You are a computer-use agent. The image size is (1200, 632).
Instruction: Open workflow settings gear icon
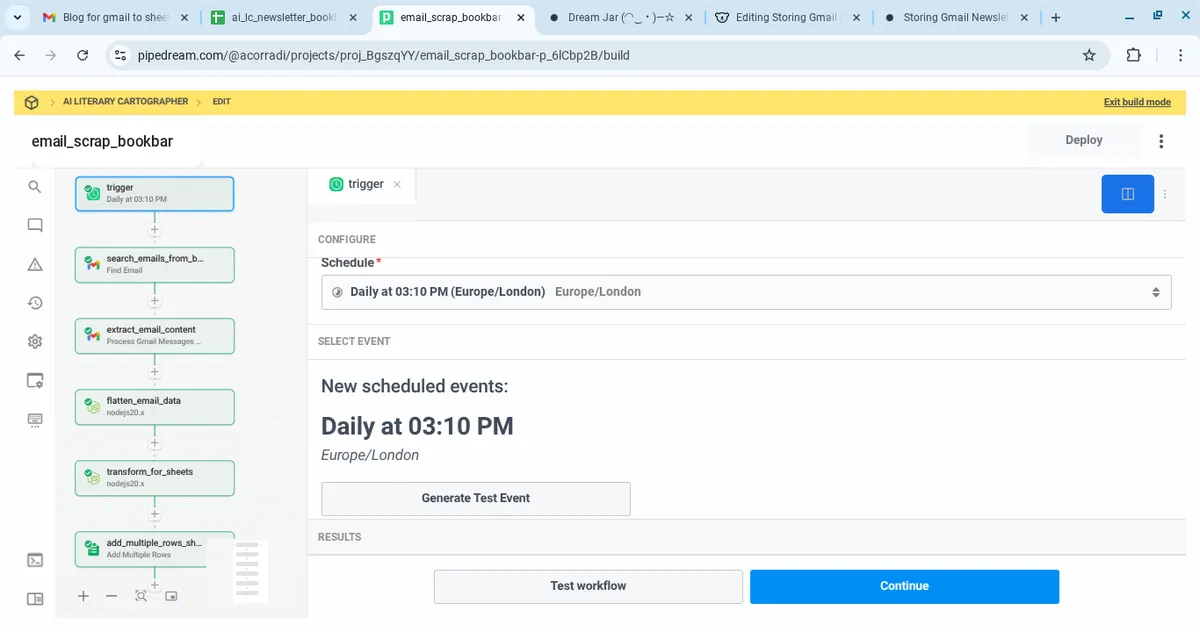(35, 341)
